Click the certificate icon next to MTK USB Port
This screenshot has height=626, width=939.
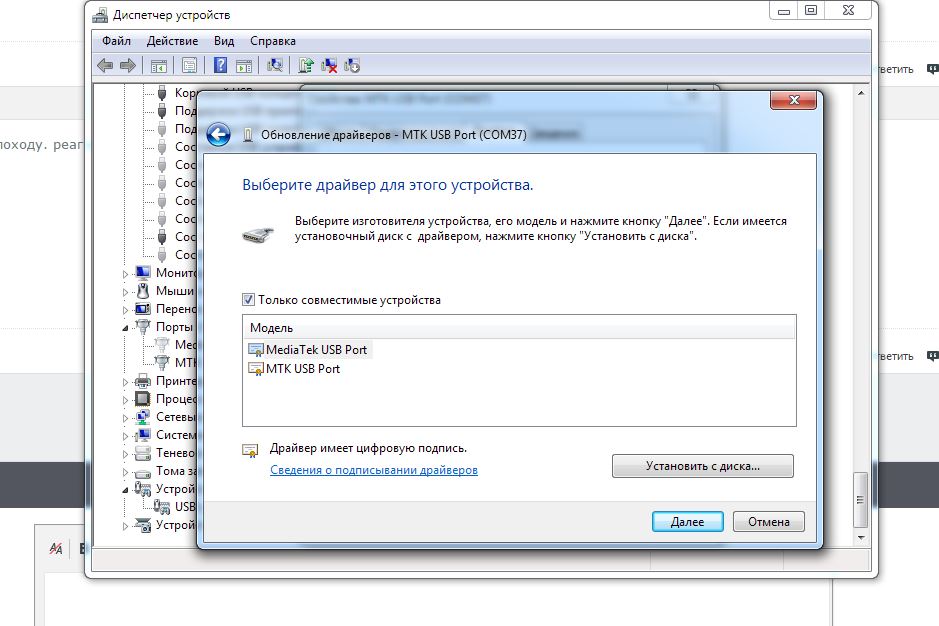click(x=256, y=369)
